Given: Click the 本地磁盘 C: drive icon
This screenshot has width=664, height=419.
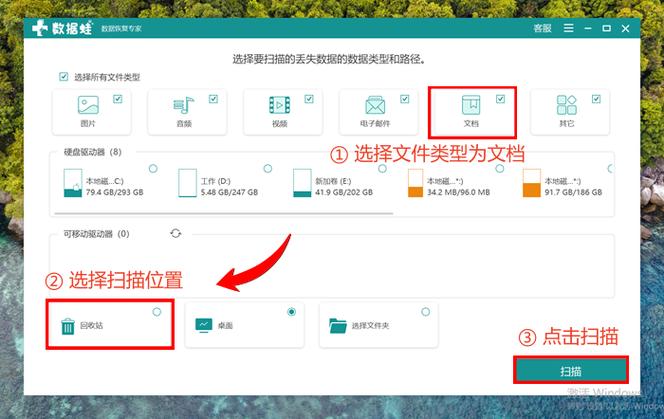Looking at the screenshot, I should click(x=73, y=183).
